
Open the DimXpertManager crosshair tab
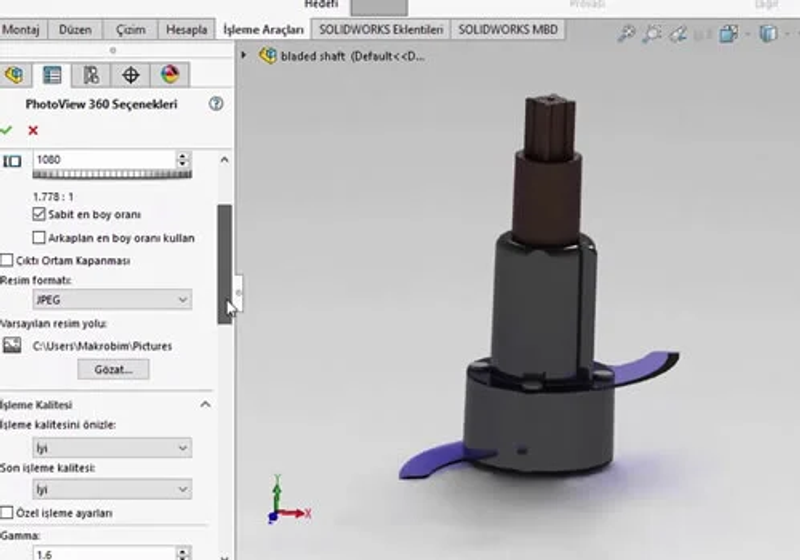[x=131, y=75]
